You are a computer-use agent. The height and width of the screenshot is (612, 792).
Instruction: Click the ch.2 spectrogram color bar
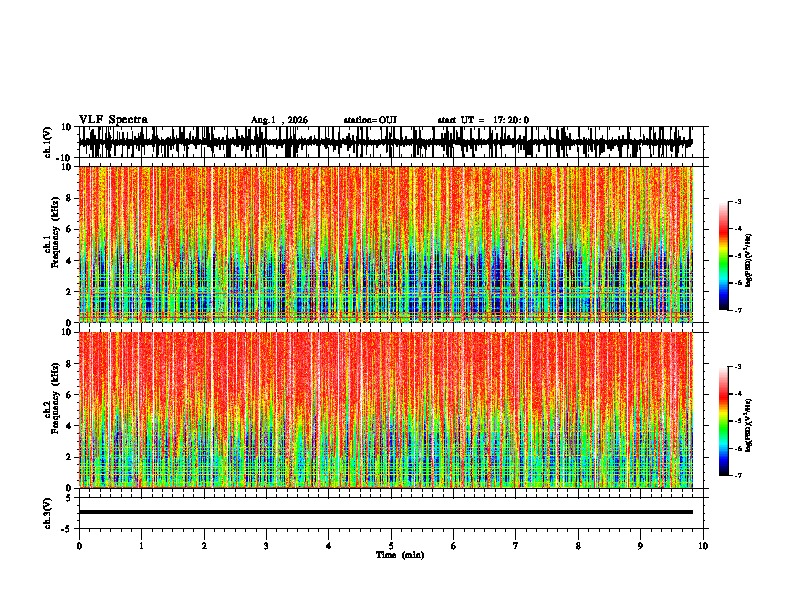(x=724, y=421)
